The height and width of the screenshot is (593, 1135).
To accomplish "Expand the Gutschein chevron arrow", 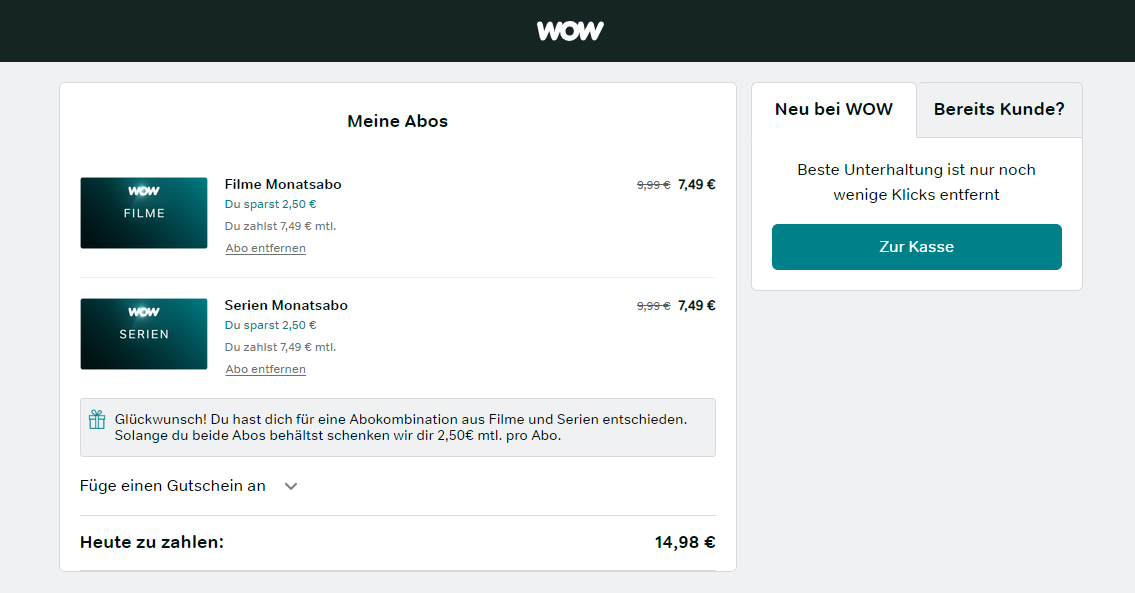I will pos(291,486).
